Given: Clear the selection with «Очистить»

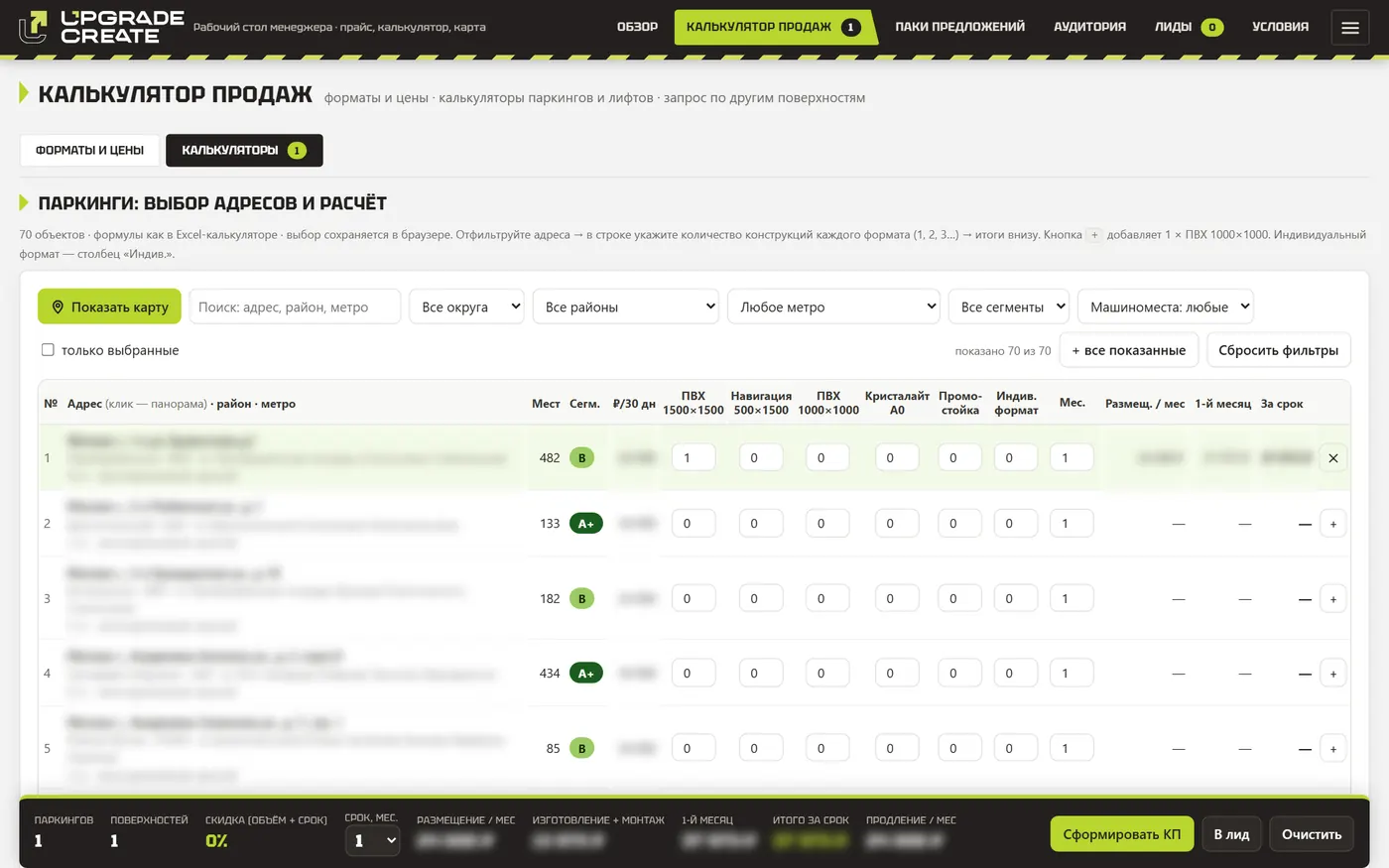Looking at the screenshot, I should point(1312,834).
